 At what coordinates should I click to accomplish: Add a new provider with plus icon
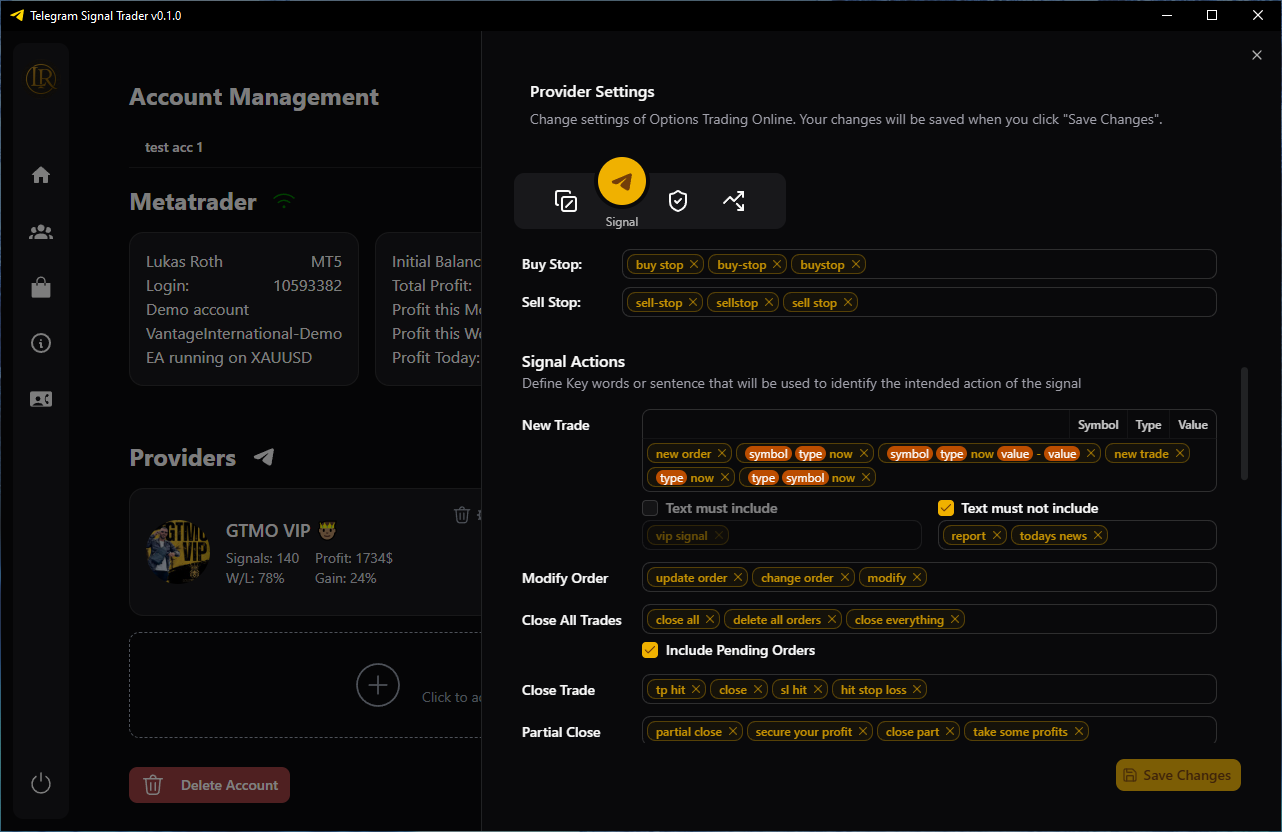pyautogui.click(x=378, y=685)
